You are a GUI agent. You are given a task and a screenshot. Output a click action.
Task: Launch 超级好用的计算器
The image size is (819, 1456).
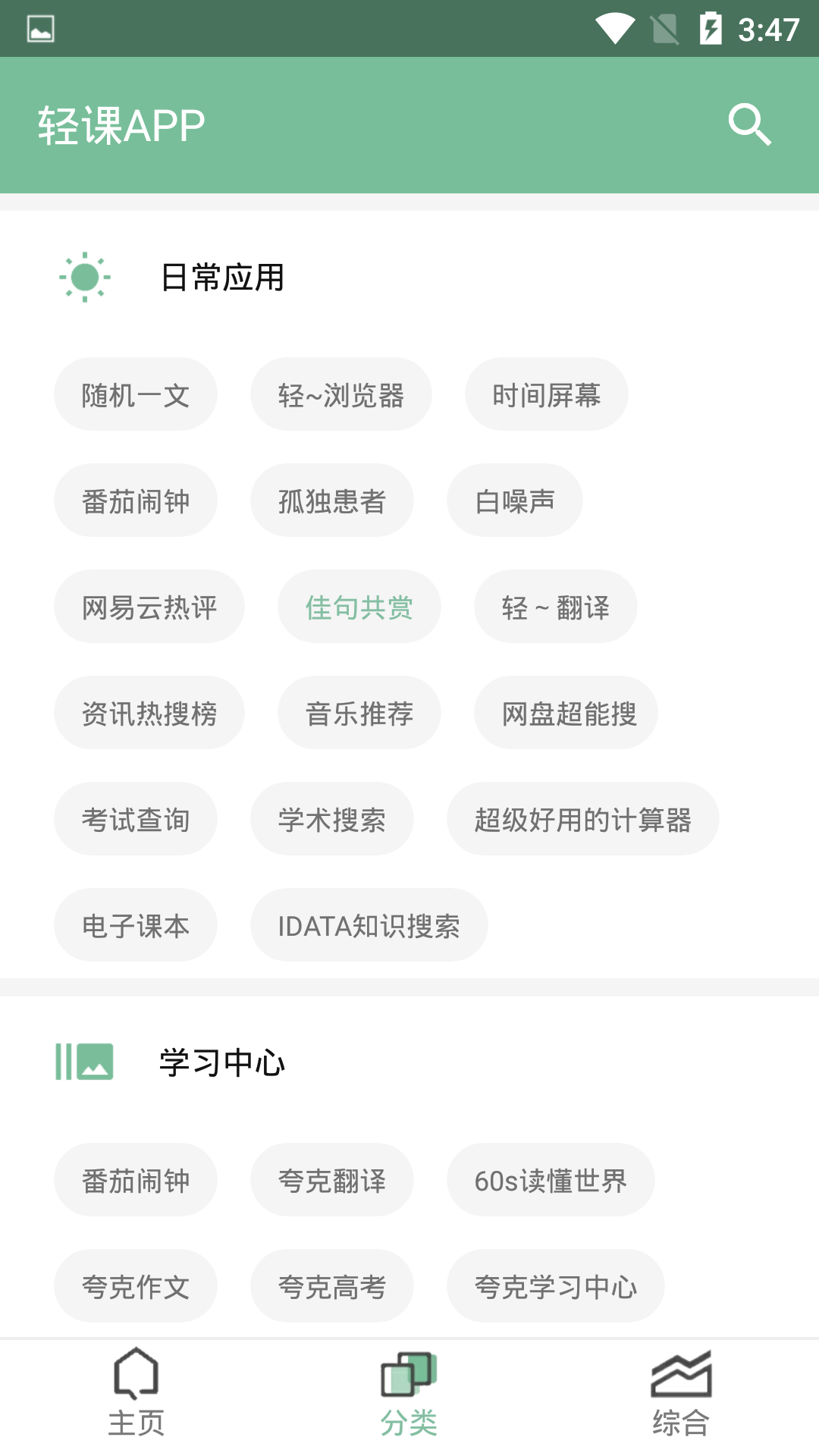point(582,819)
